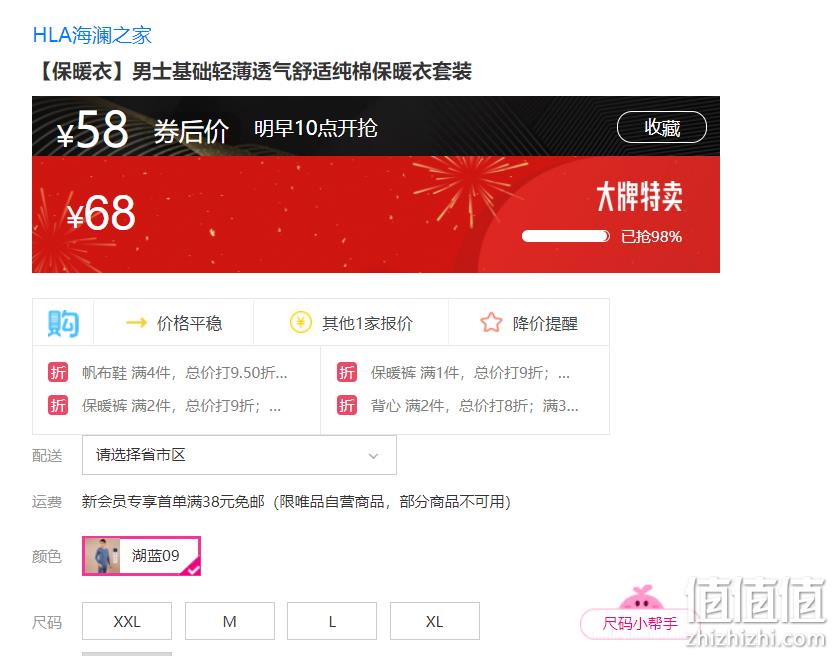Open the 其他1家报价 tab
Image resolution: width=835 pixels, height=656 pixels.
351,323
